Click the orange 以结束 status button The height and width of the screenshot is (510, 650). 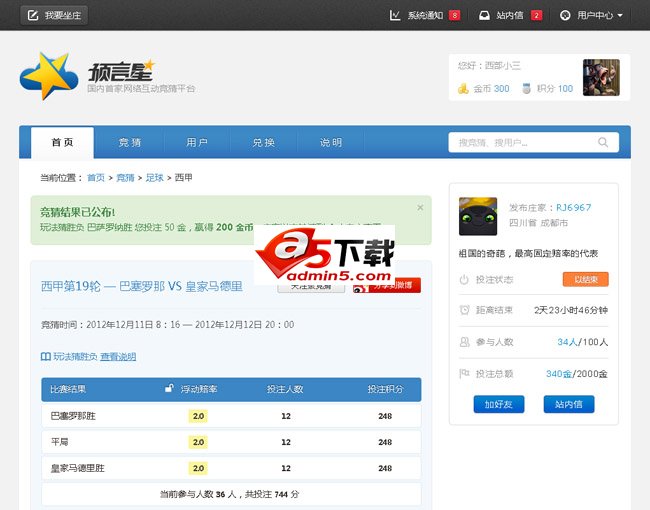[x=586, y=279]
